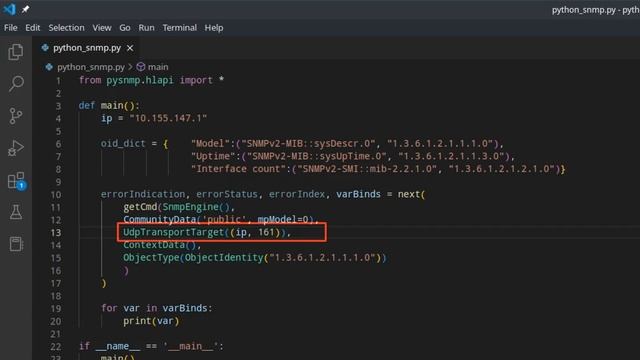Click "SNMPv2-MIB::sysDescr.0" string
Viewport: 640px width, 360px height.
308,144
